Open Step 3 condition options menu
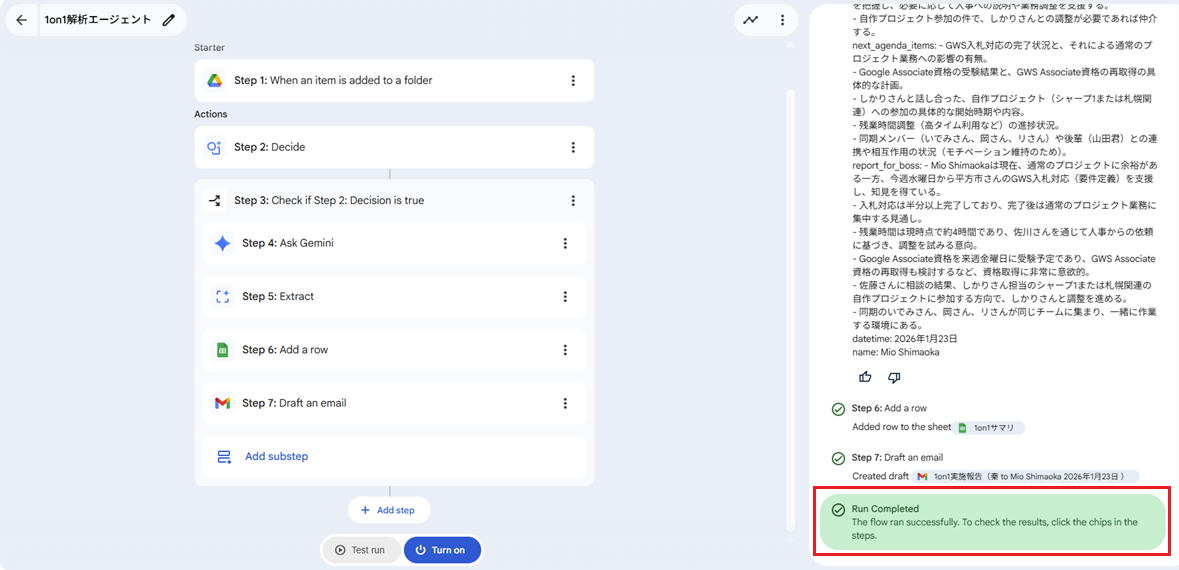This screenshot has height=570, width=1179. (573, 200)
